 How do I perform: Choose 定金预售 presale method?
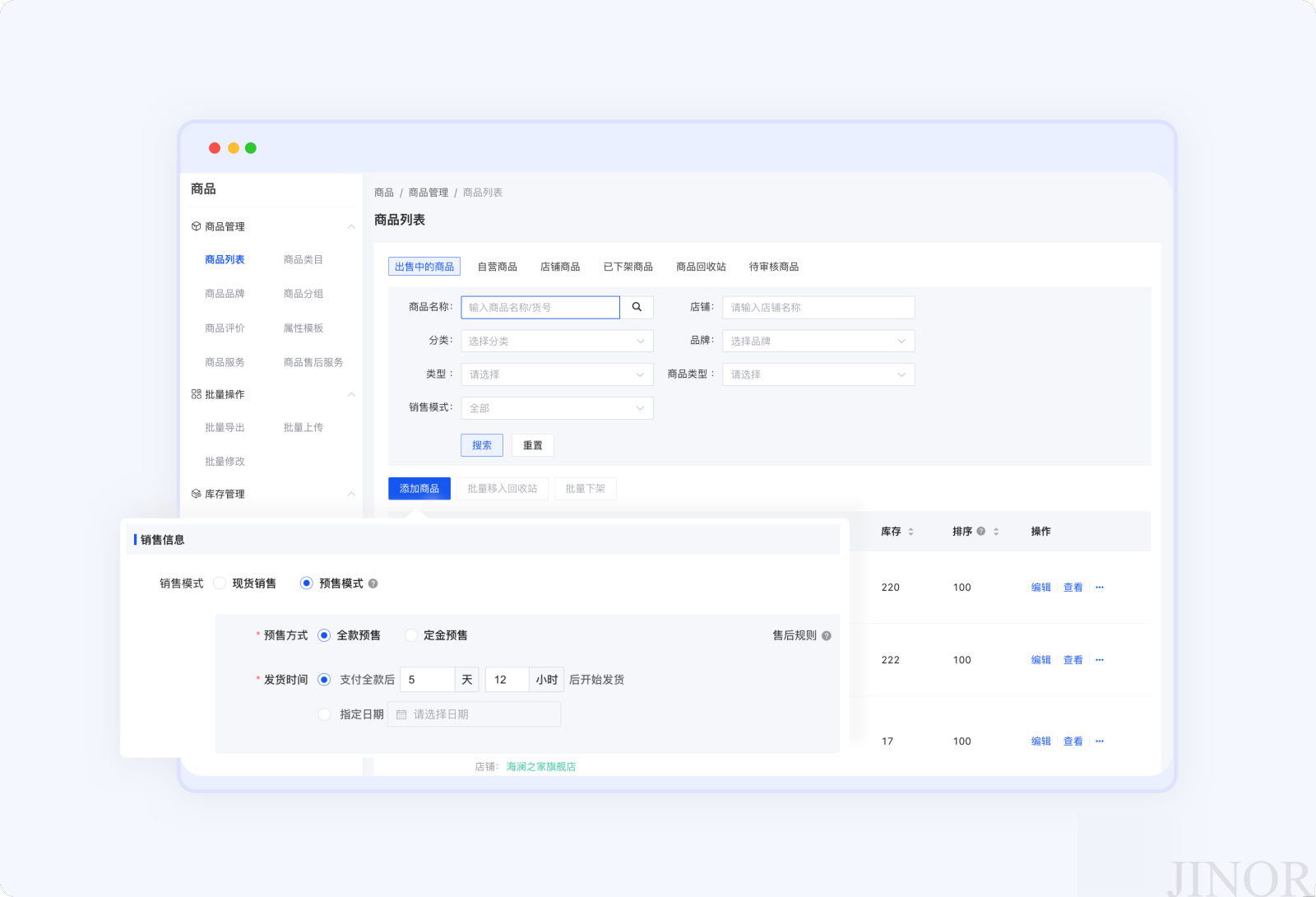click(411, 635)
